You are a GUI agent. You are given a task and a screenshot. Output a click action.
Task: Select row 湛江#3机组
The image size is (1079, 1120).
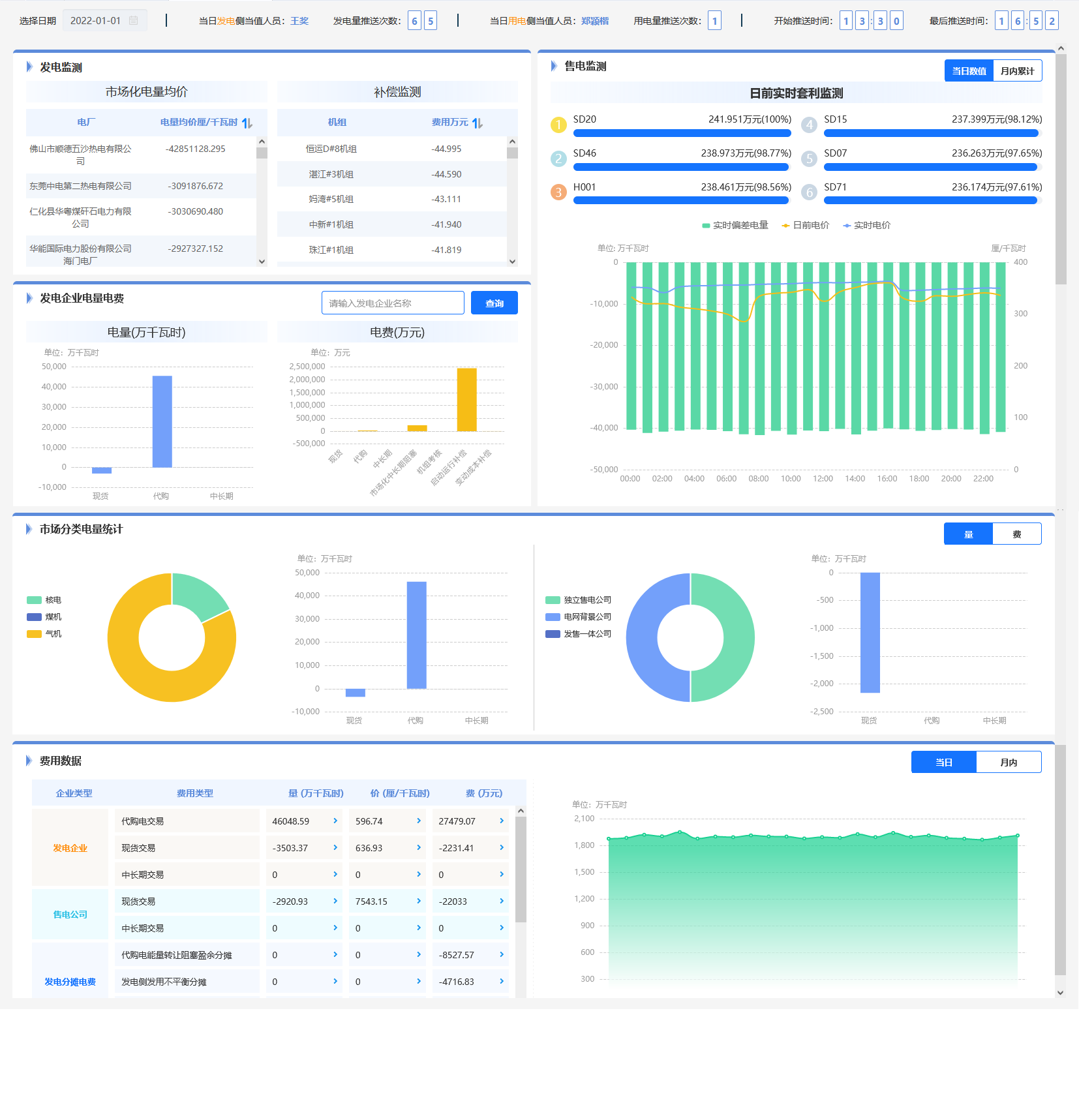[392, 174]
